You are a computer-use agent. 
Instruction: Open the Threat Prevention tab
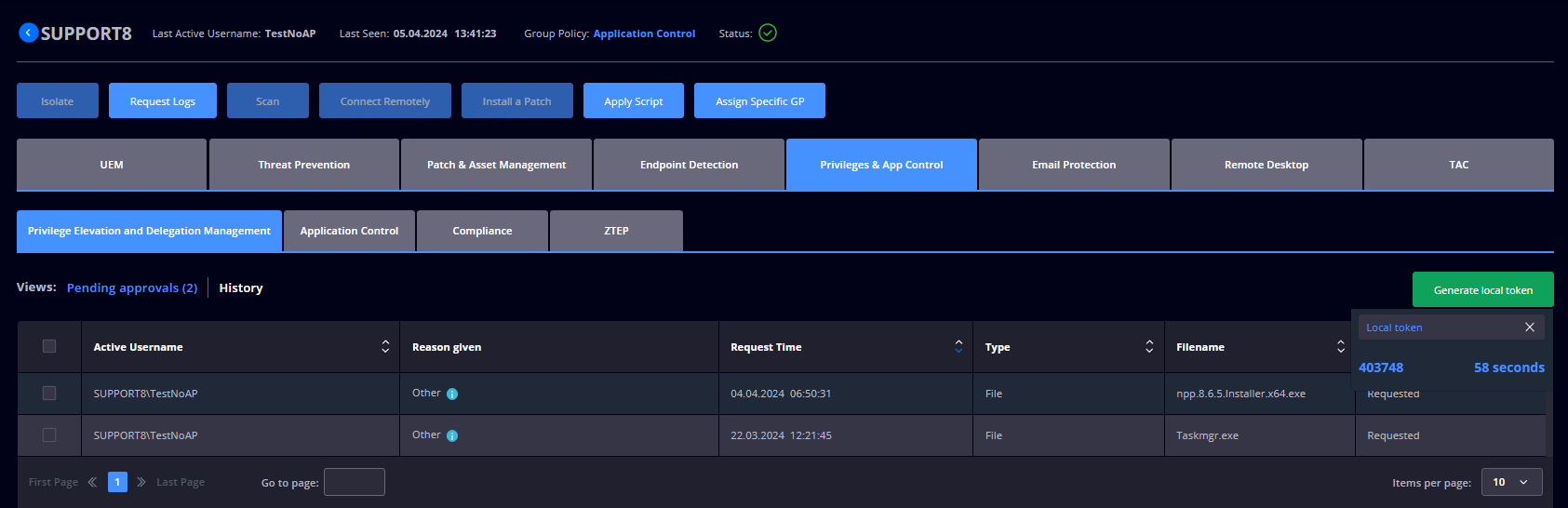click(304, 165)
